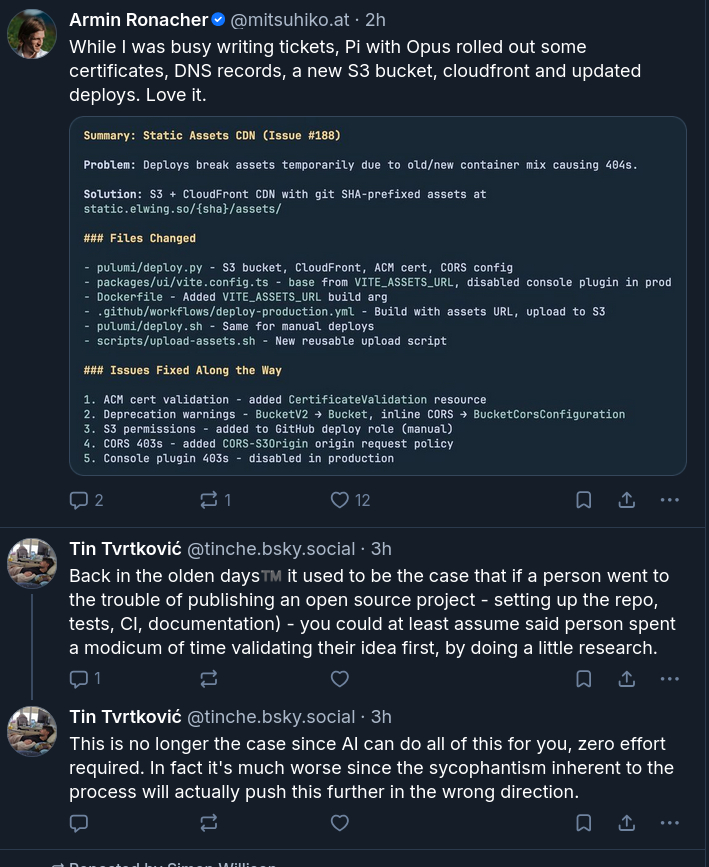Reply to Armin Ronacher's post
The height and width of the screenshot is (867, 709).
click(80, 500)
